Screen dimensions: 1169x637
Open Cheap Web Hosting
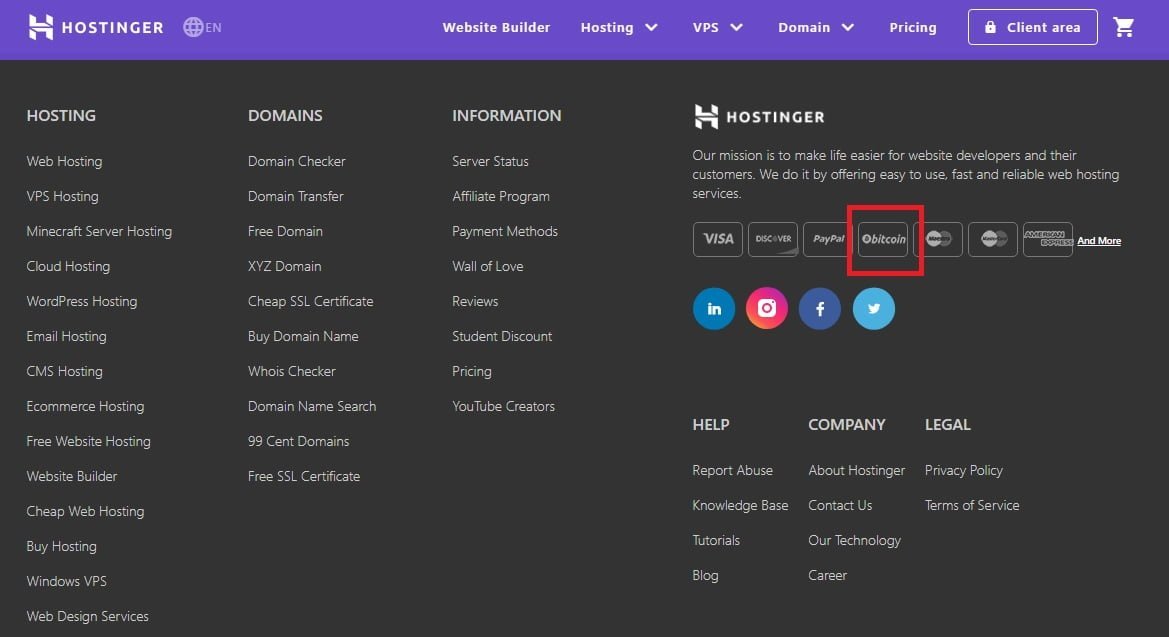[85, 511]
